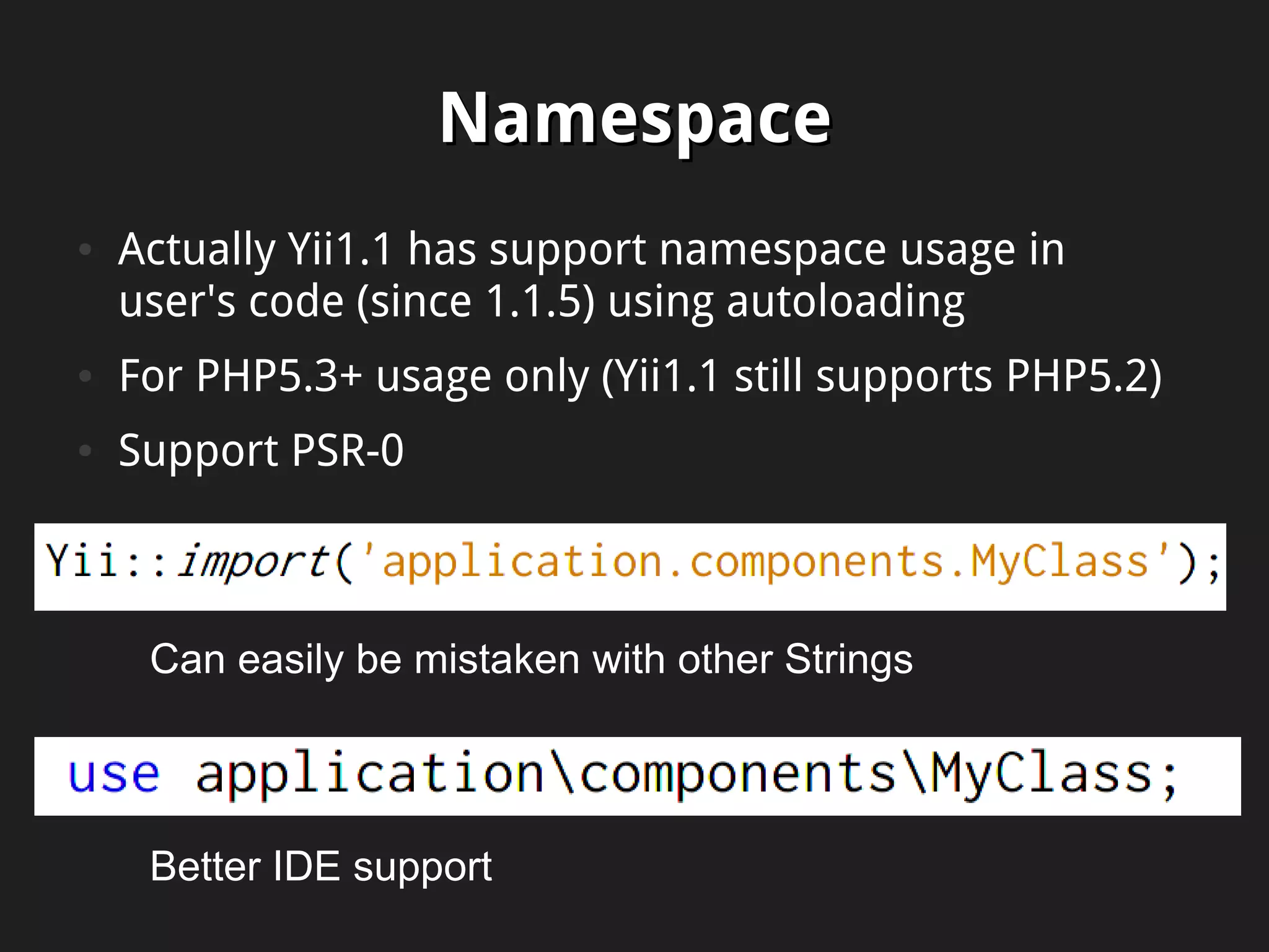The height and width of the screenshot is (952, 1269).
Task: Click the bullet starting 'Actually Yii1.1 has support'
Action: coord(592,276)
